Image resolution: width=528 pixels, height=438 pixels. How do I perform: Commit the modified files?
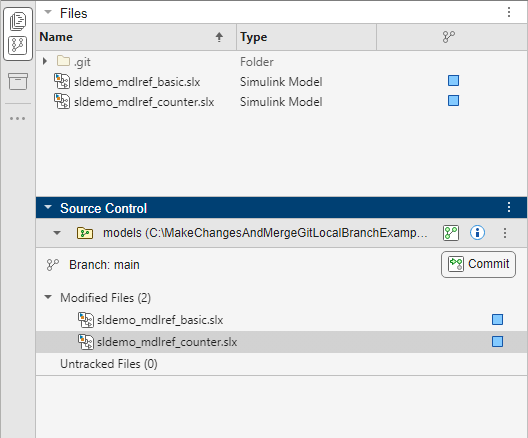tap(478, 264)
